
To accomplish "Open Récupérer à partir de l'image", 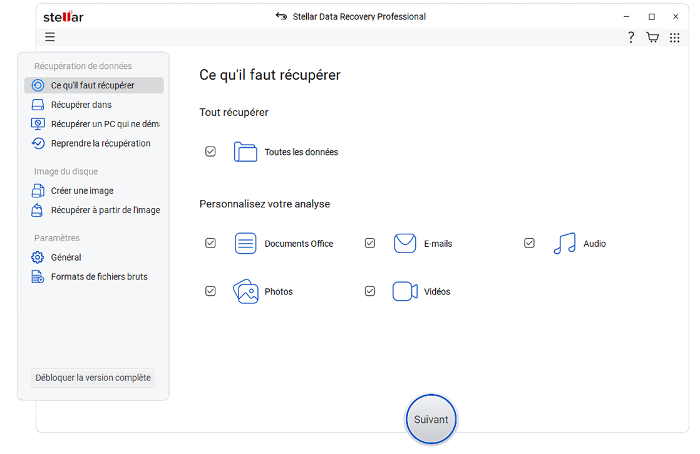I will point(94,210).
